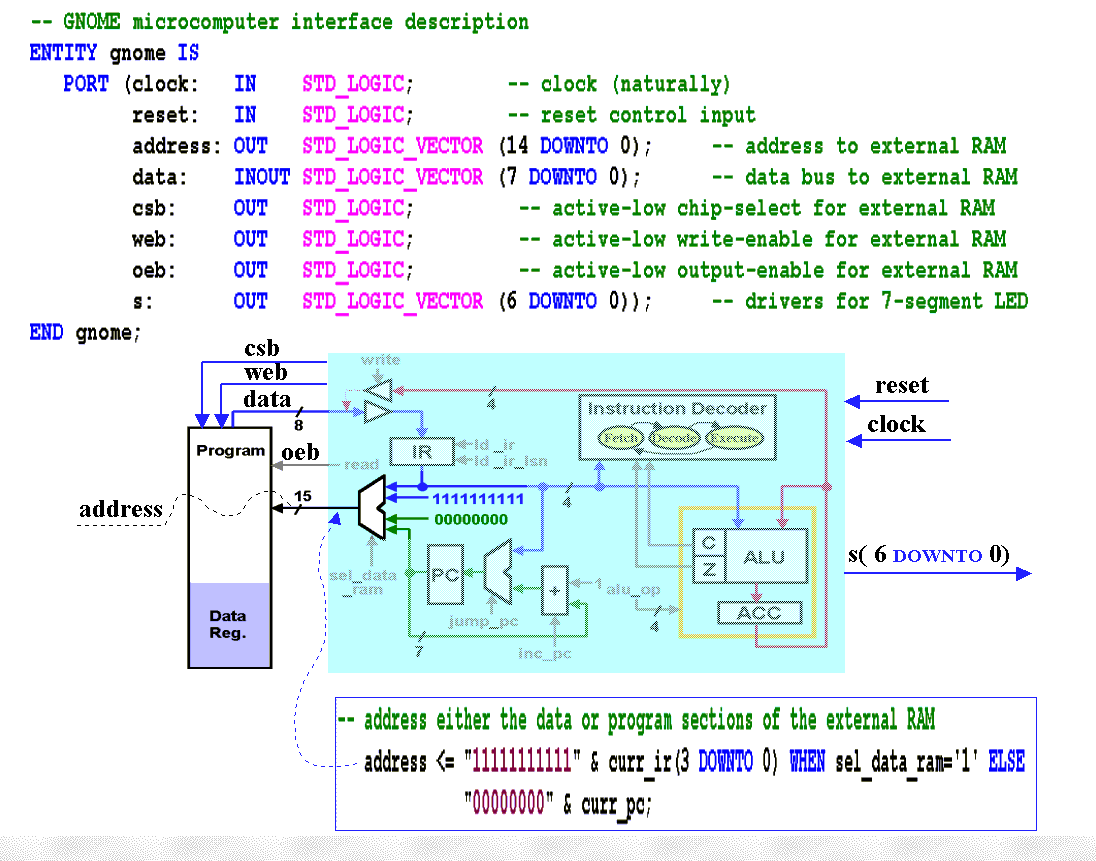Click the inc_pc signal label

click(x=545, y=653)
